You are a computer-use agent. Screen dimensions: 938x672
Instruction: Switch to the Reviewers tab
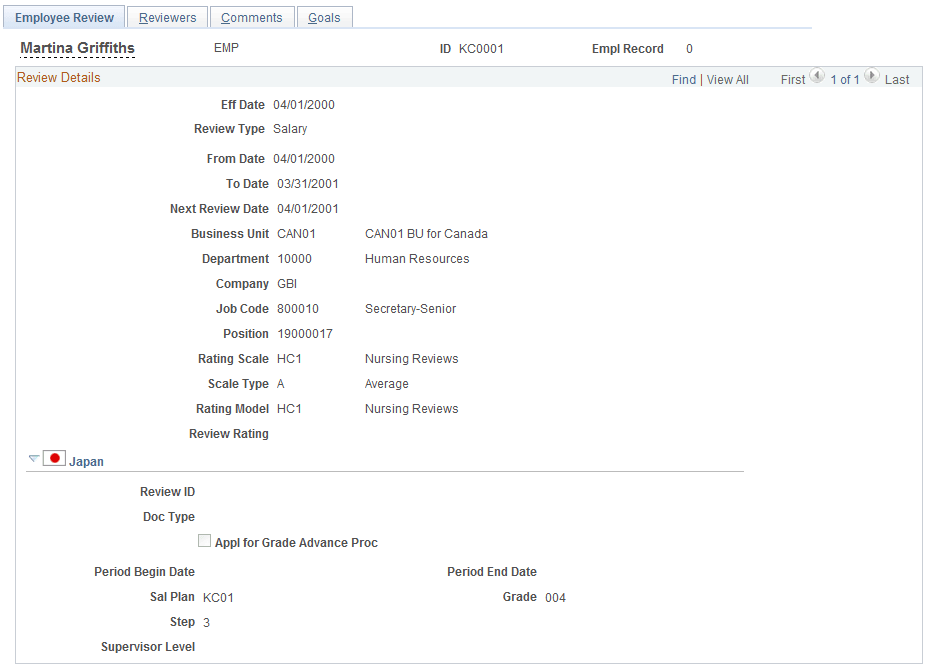click(x=167, y=17)
